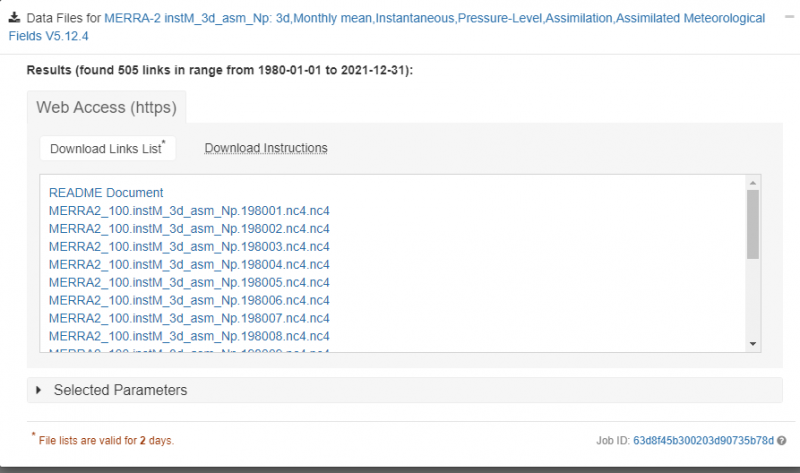Download the MERRA2 198007 nc4 file
The height and width of the screenshot is (473, 800).
[189, 318]
